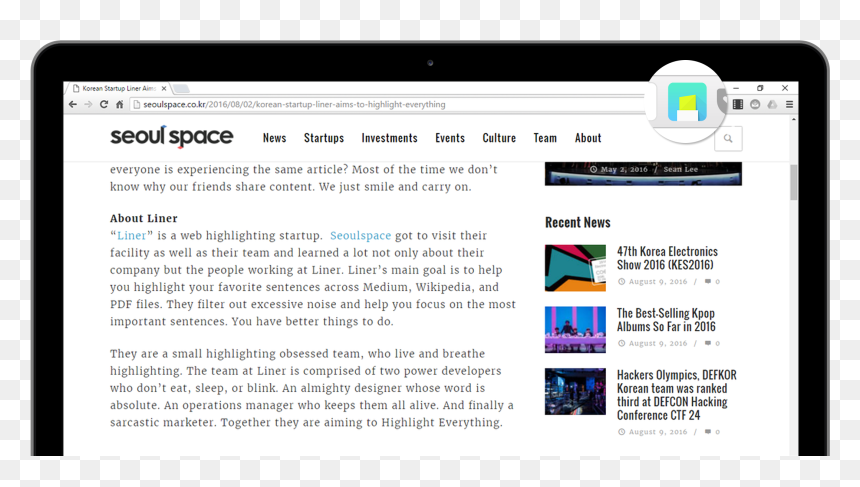The width and height of the screenshot is (860, 487).
Task: Open the browser home page icon
Action: pos(120,104)
